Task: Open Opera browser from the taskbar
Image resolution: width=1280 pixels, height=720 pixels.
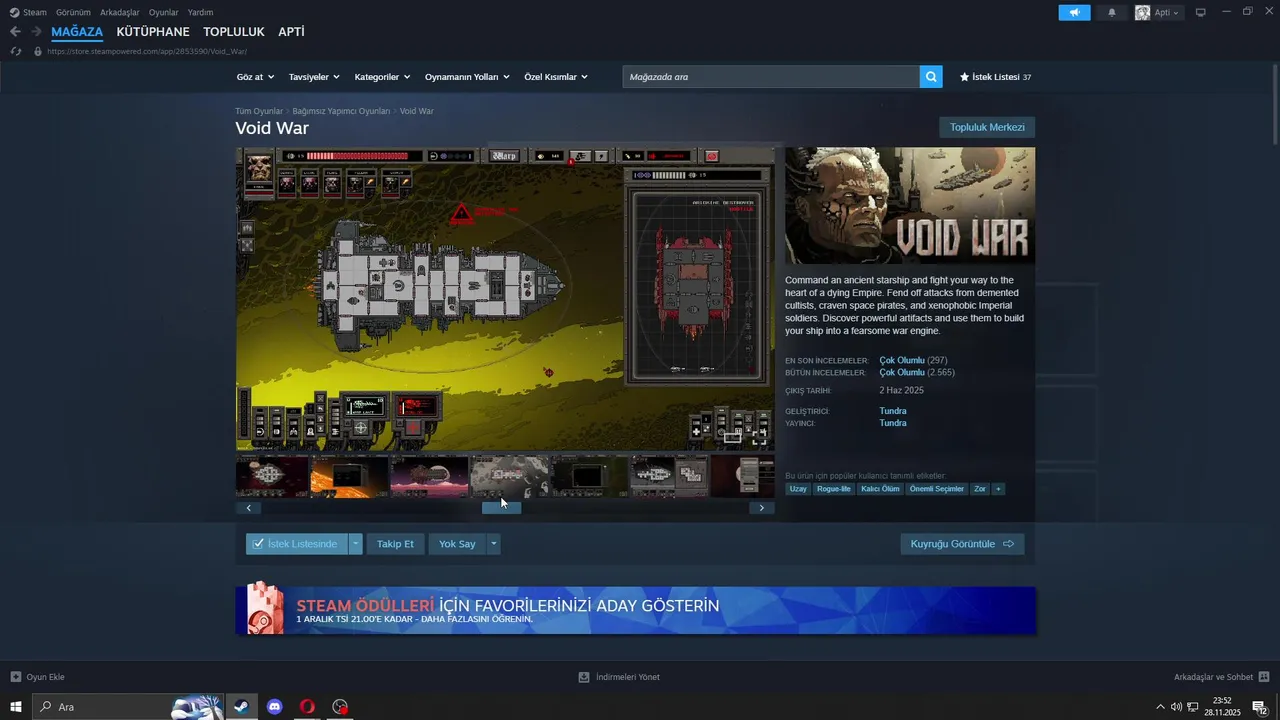Action: [x=307, y=707]
